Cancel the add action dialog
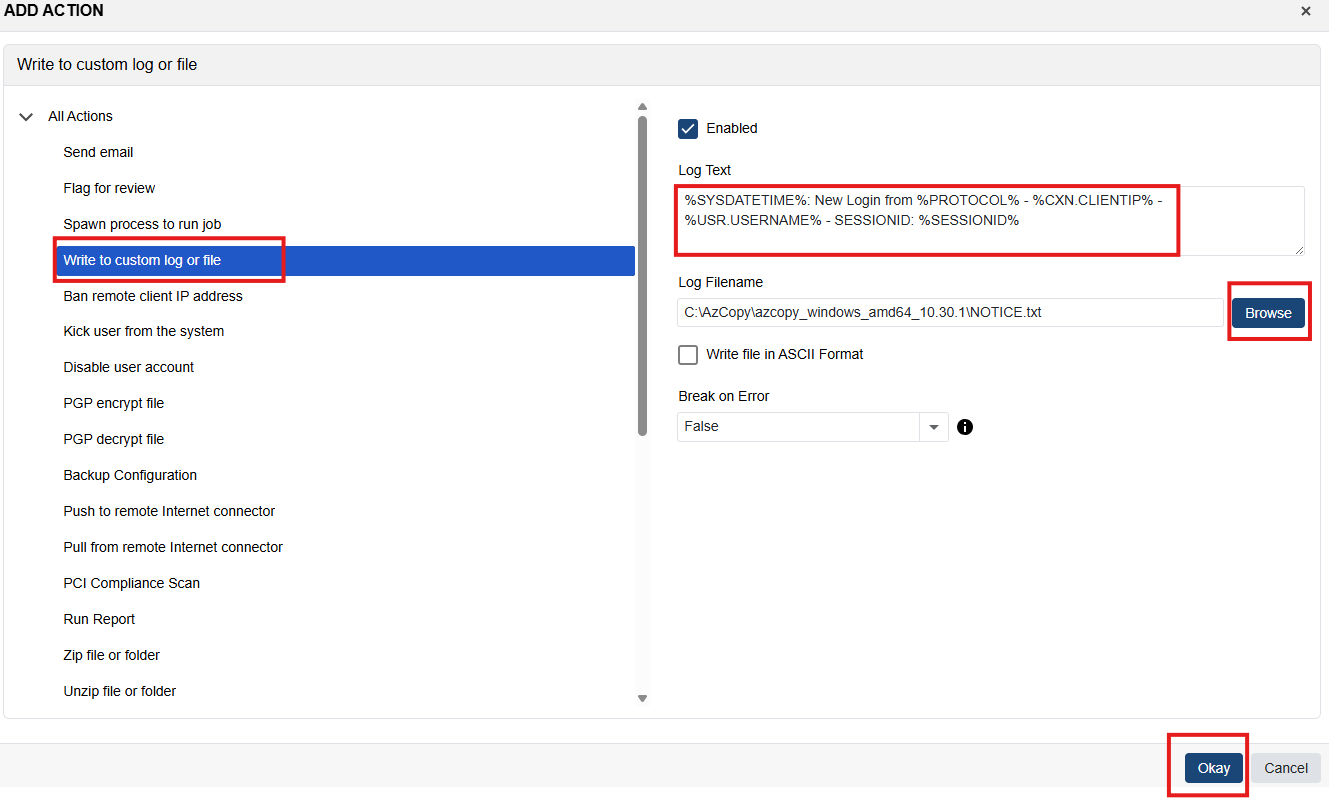The height and width of the screenshot is (798, 1329). pyautogui.click(x=1285, y=768)
